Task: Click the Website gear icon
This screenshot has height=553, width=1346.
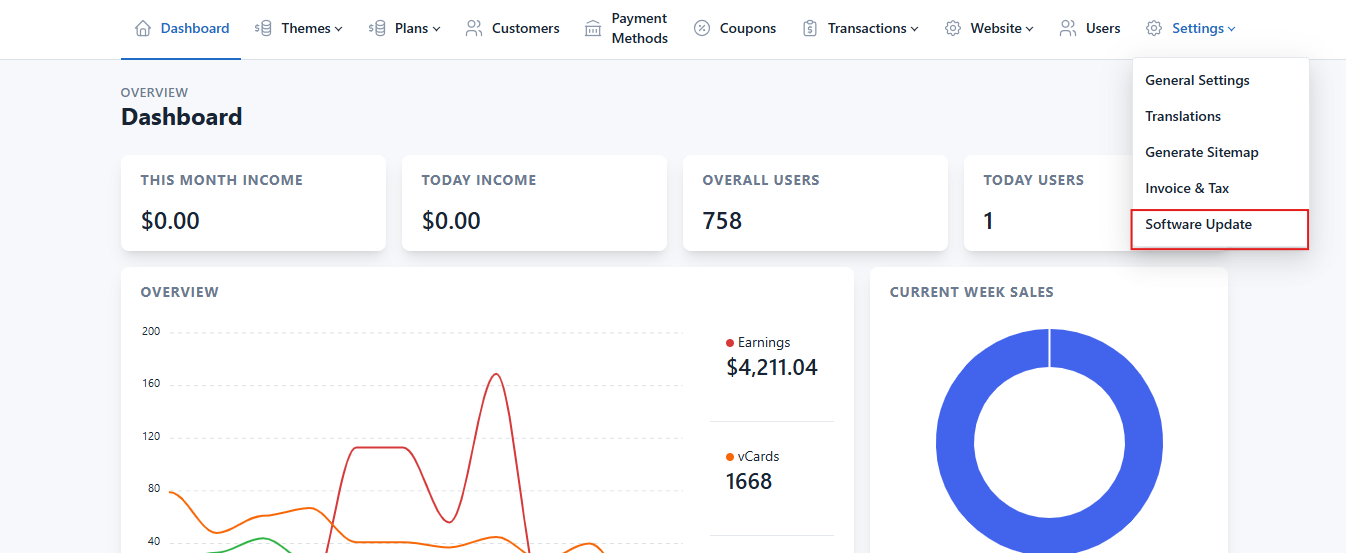Action: (x=953, y=28)
